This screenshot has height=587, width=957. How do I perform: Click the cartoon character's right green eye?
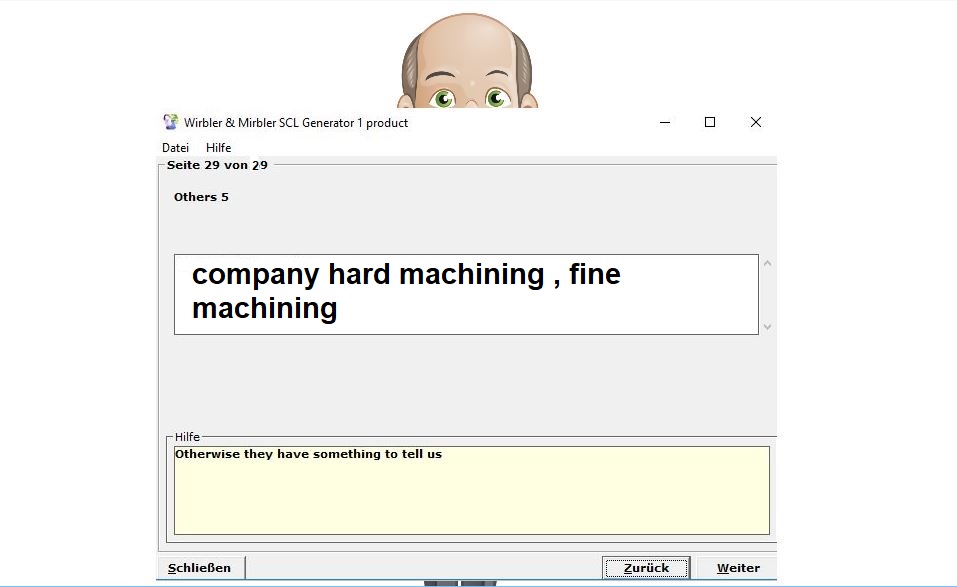[x=496, y=98]
